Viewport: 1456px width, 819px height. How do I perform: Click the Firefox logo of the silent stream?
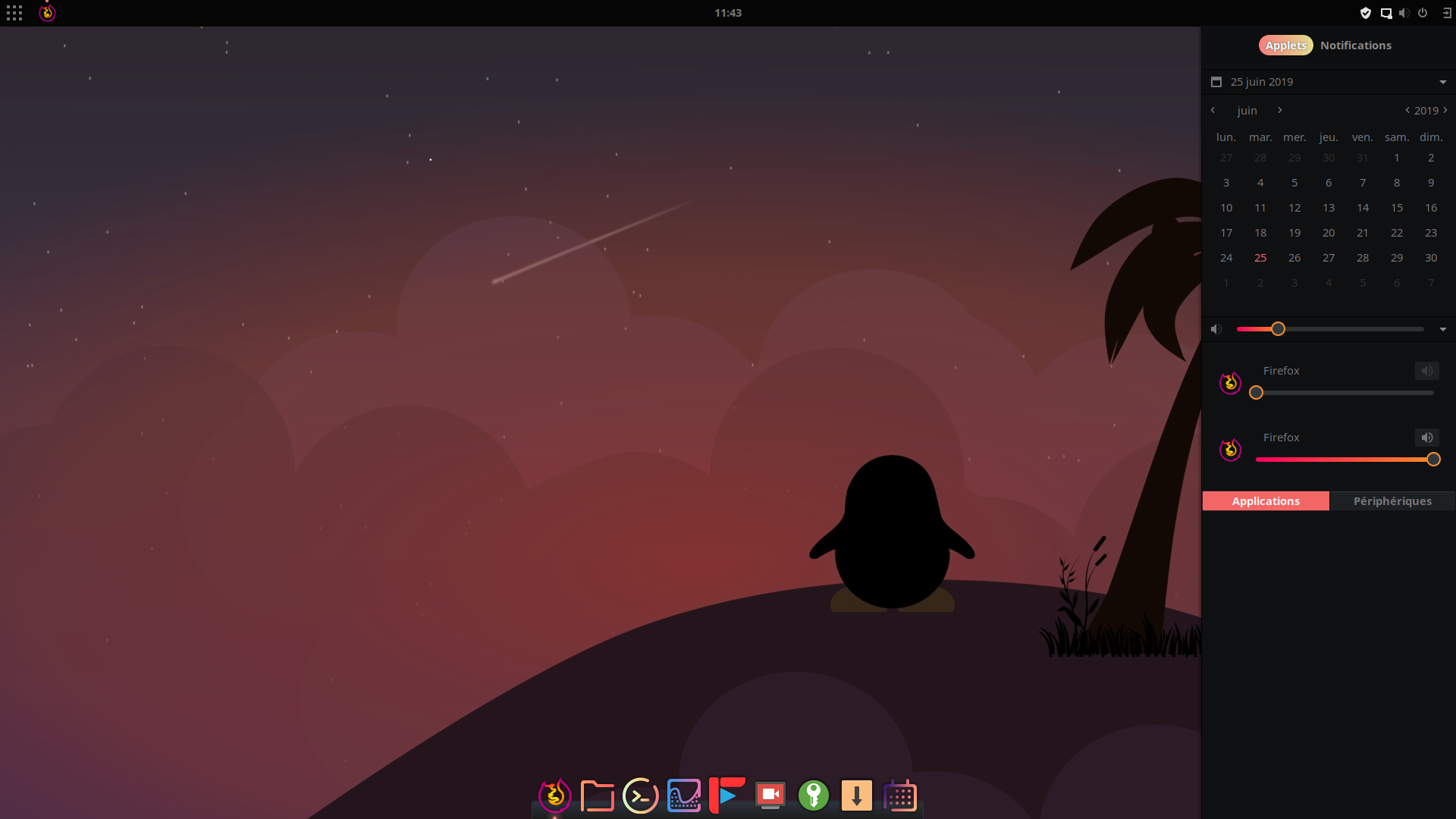coord(1230,383)
